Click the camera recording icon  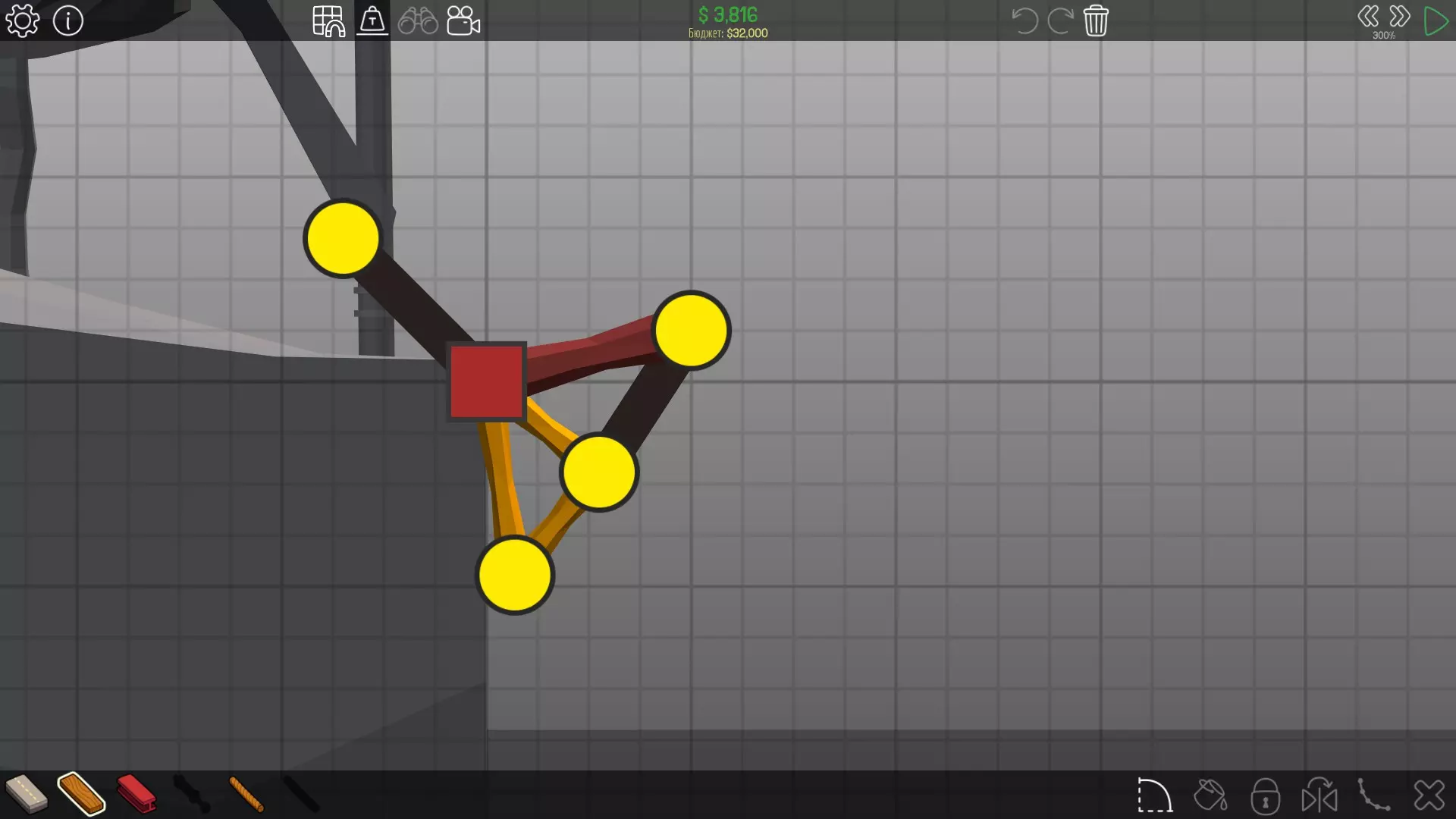coord(463,20)
